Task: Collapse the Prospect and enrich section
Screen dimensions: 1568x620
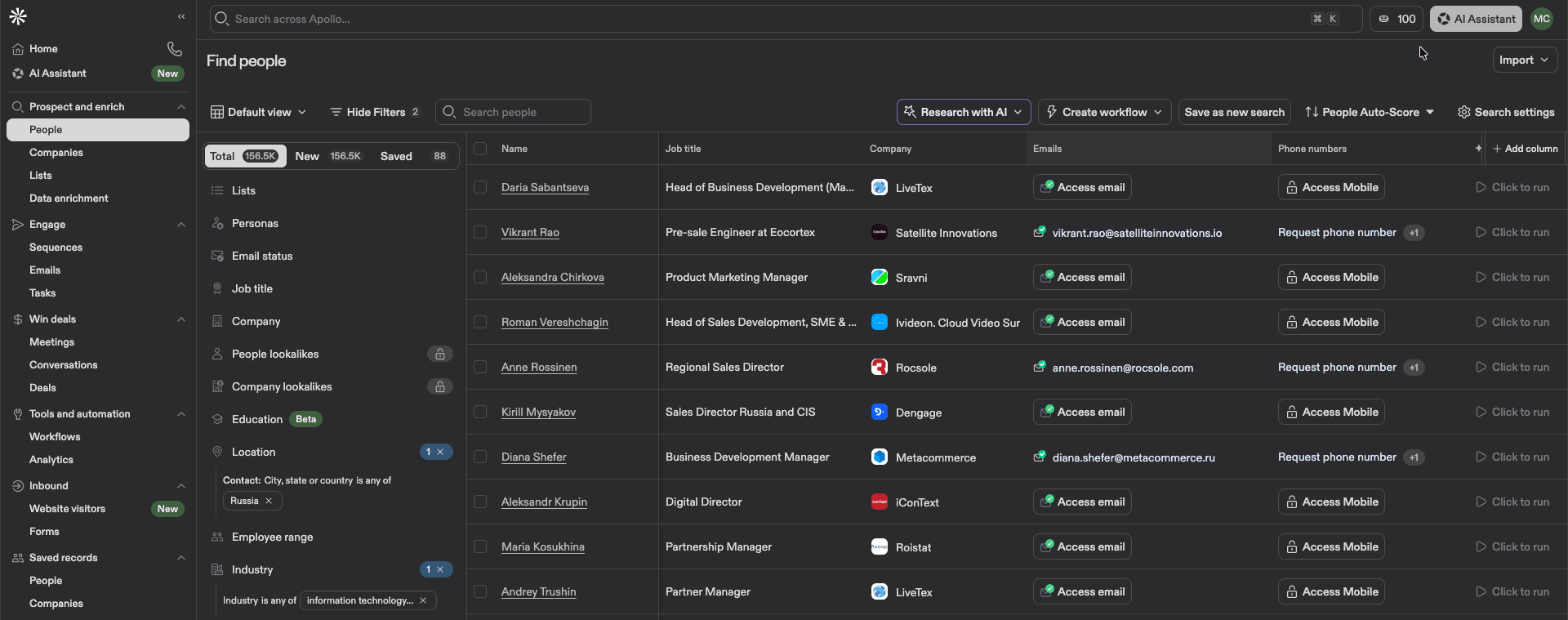Action: click(x=181, y=107)
